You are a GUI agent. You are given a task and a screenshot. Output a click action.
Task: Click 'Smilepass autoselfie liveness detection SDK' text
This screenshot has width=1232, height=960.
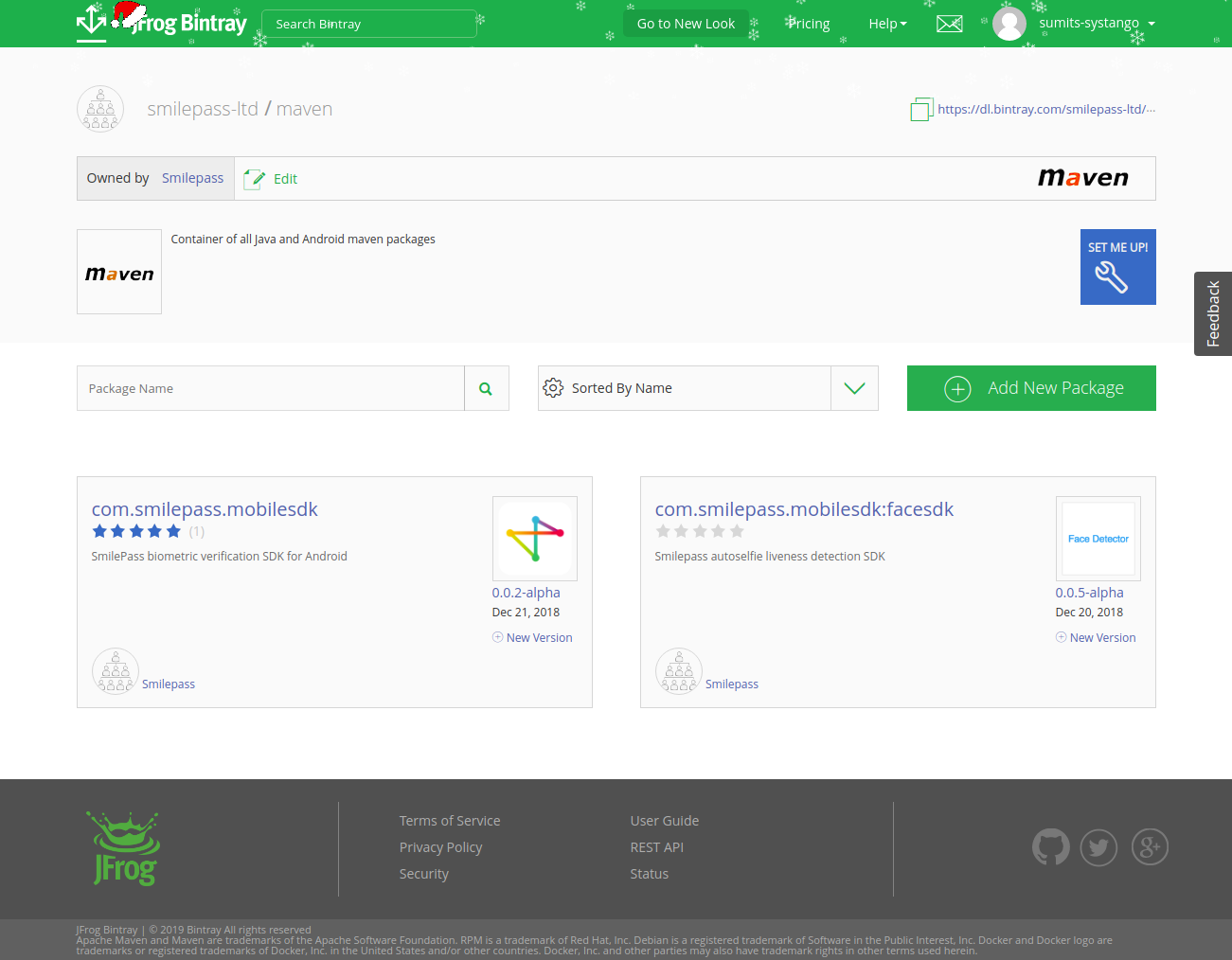point(770,557)
